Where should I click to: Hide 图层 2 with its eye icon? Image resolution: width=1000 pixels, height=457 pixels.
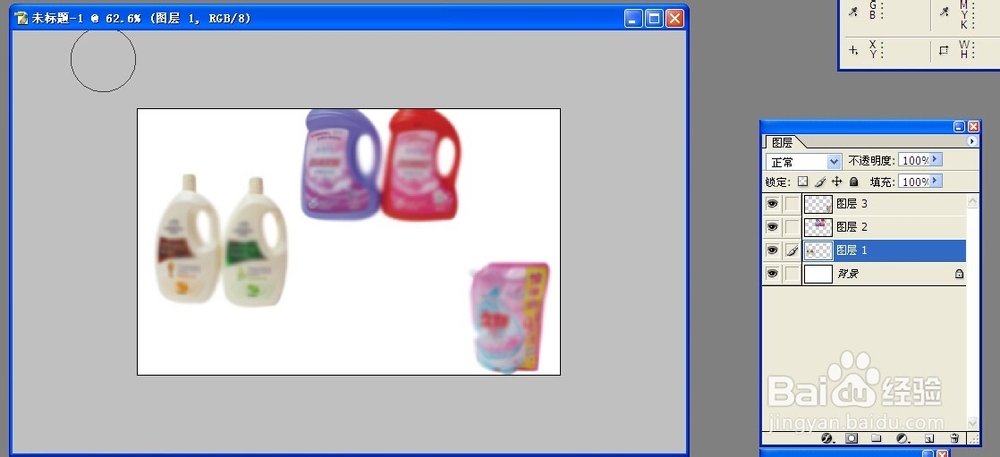pyautogui.click(x=772, y=227)
